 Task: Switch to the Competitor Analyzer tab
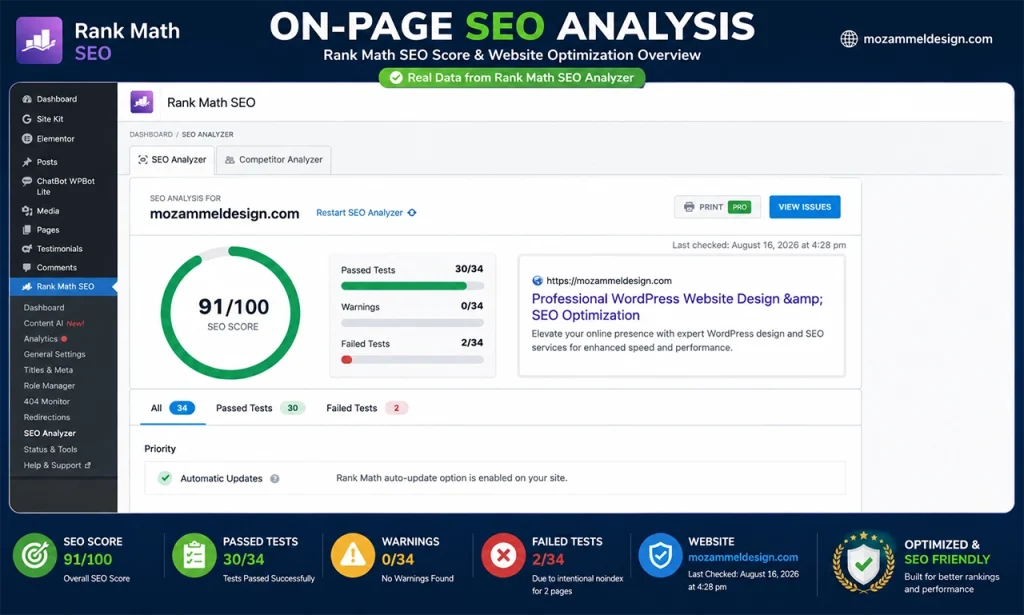click(x=274, y=160)
